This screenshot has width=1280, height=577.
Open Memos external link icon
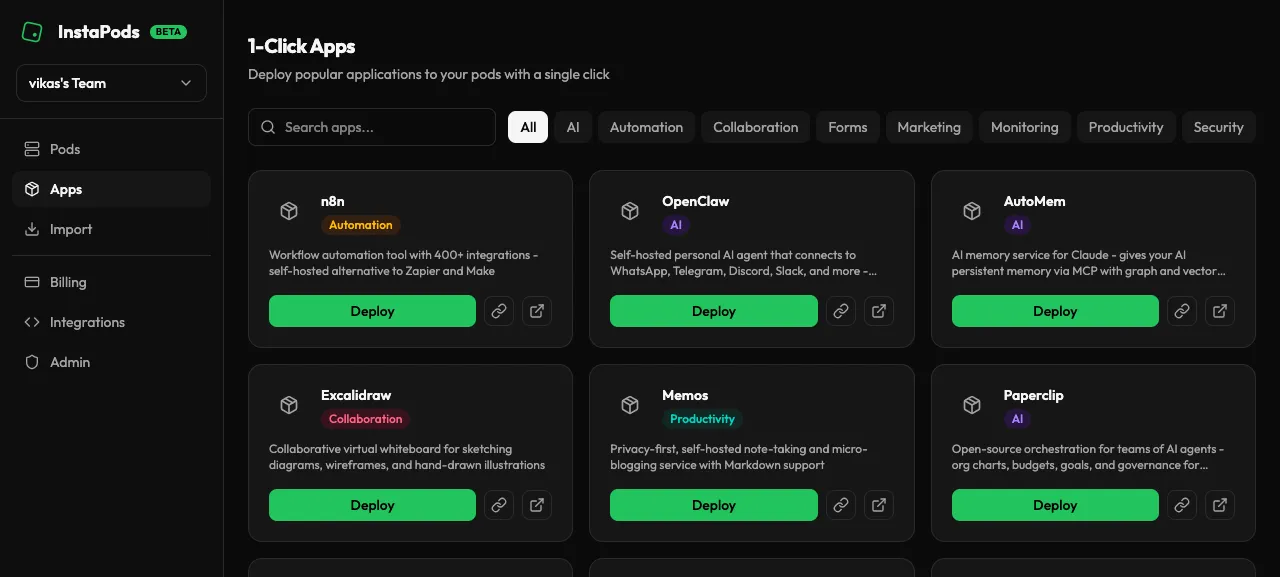(x=879, y=505)
